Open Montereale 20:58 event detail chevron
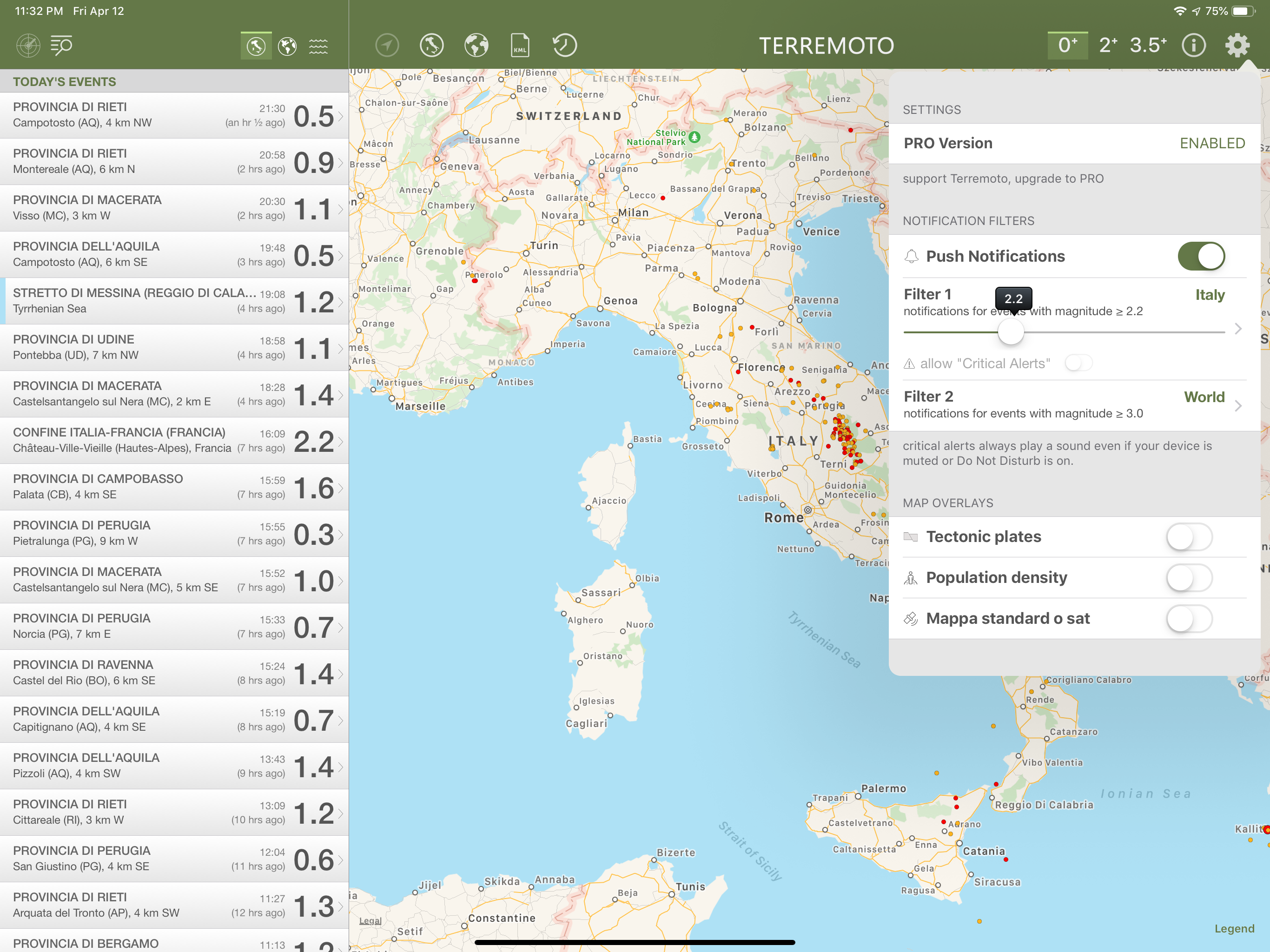Viewport: 1270px width, 952px height. click(x=340, y=163)
